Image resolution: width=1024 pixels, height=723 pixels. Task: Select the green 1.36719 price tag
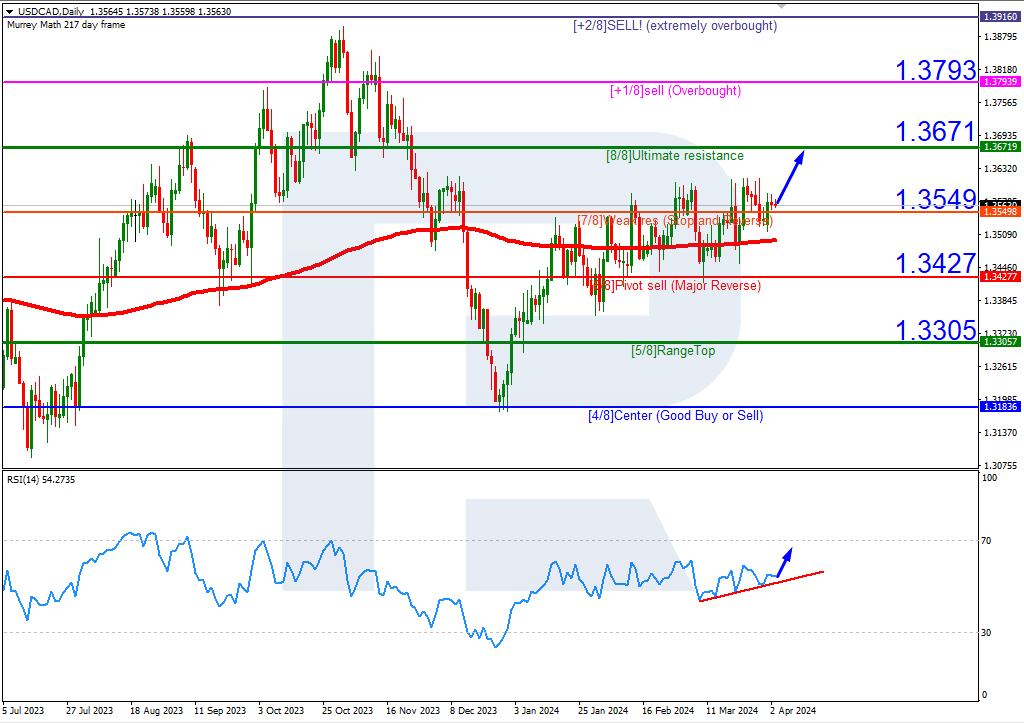click(x=1000, y=147)
